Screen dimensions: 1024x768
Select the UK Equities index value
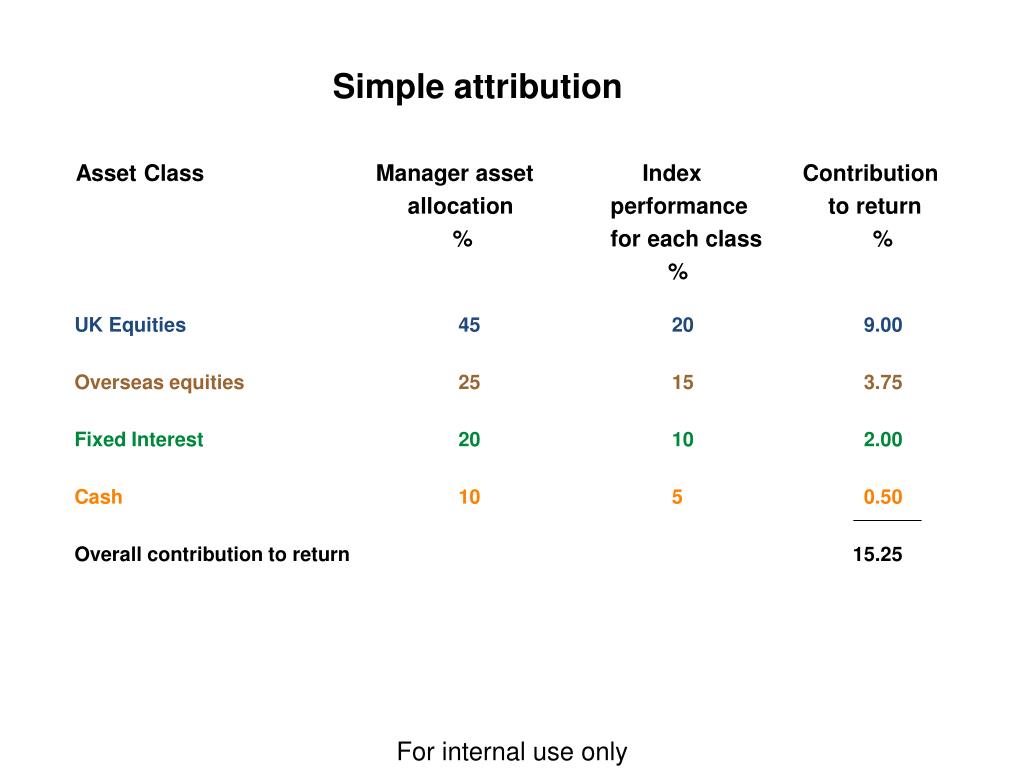tap(682, 325)
